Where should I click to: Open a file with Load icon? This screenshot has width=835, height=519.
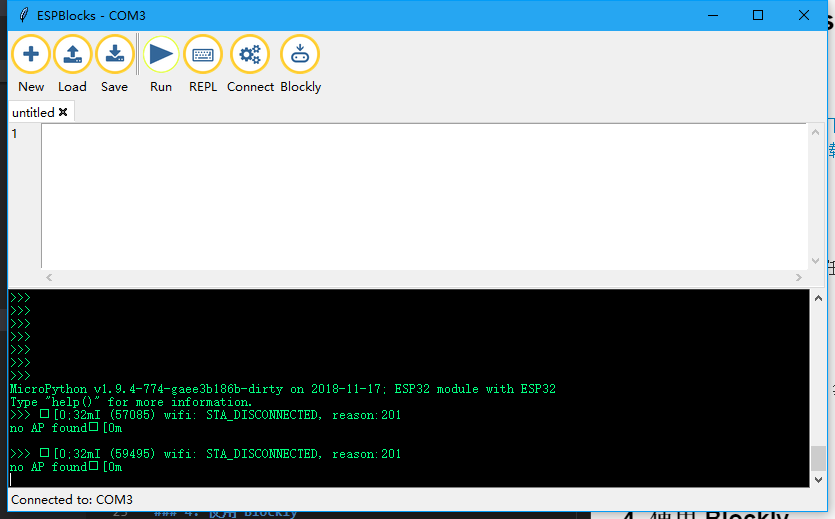[x=72, y=55]
